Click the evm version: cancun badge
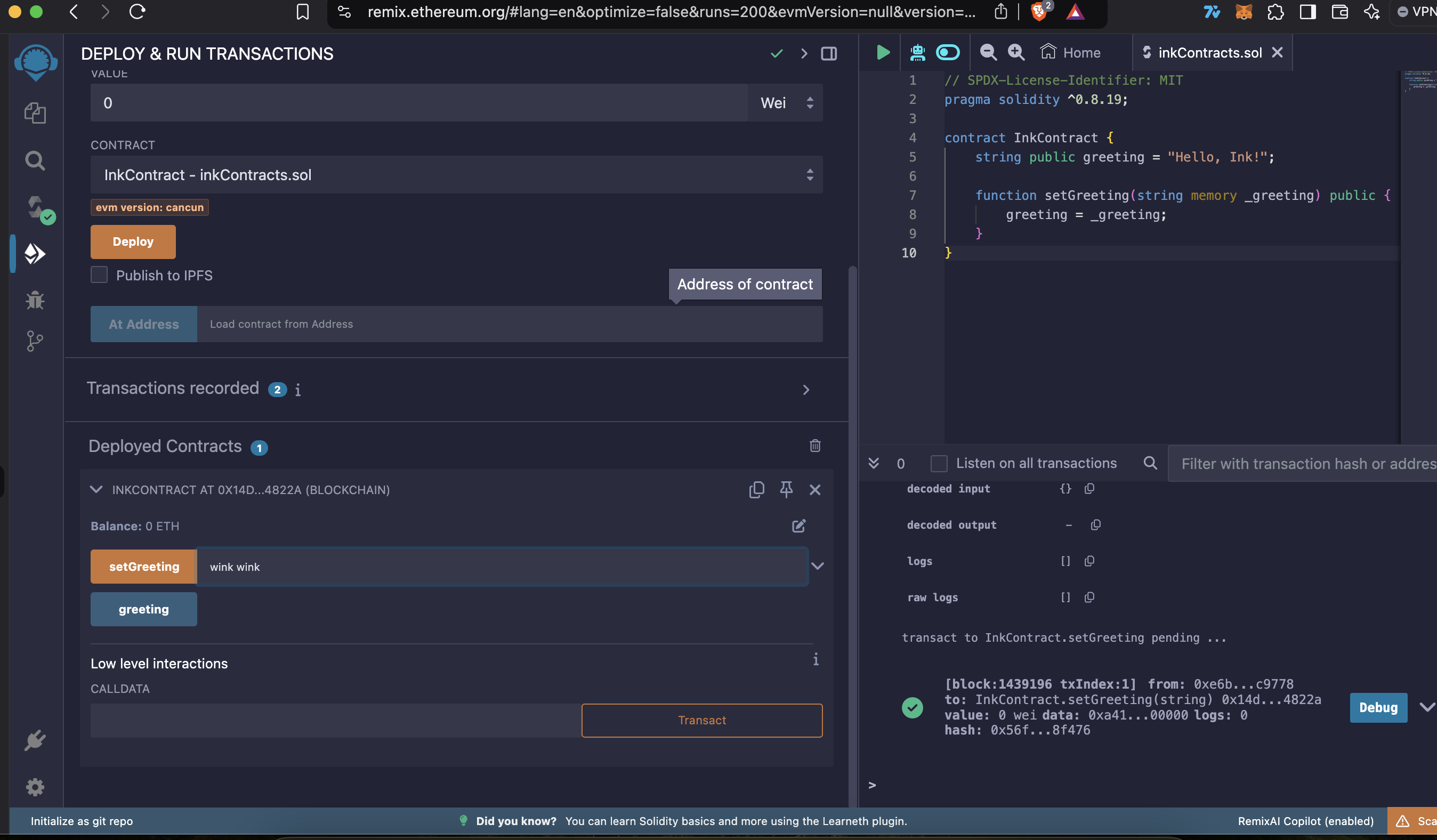Screen dimensions: 1437x840 [149, 207]
